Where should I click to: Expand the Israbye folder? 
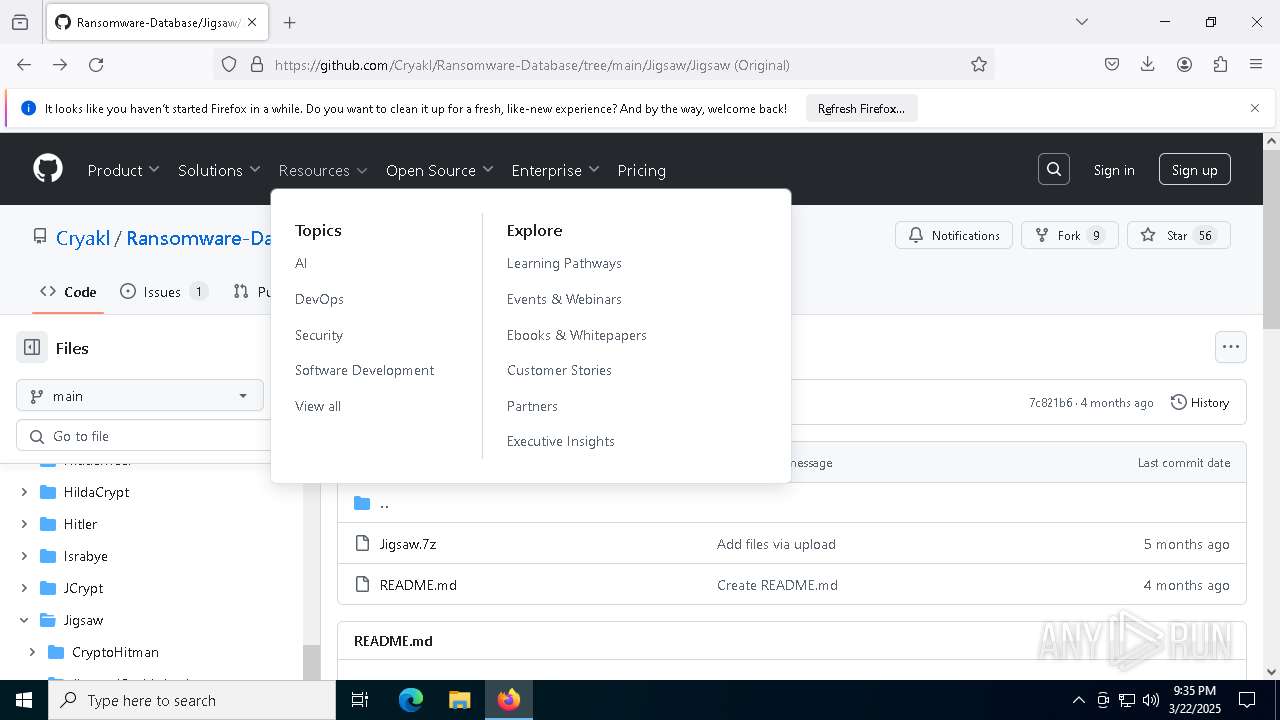[x=24, y=556]
